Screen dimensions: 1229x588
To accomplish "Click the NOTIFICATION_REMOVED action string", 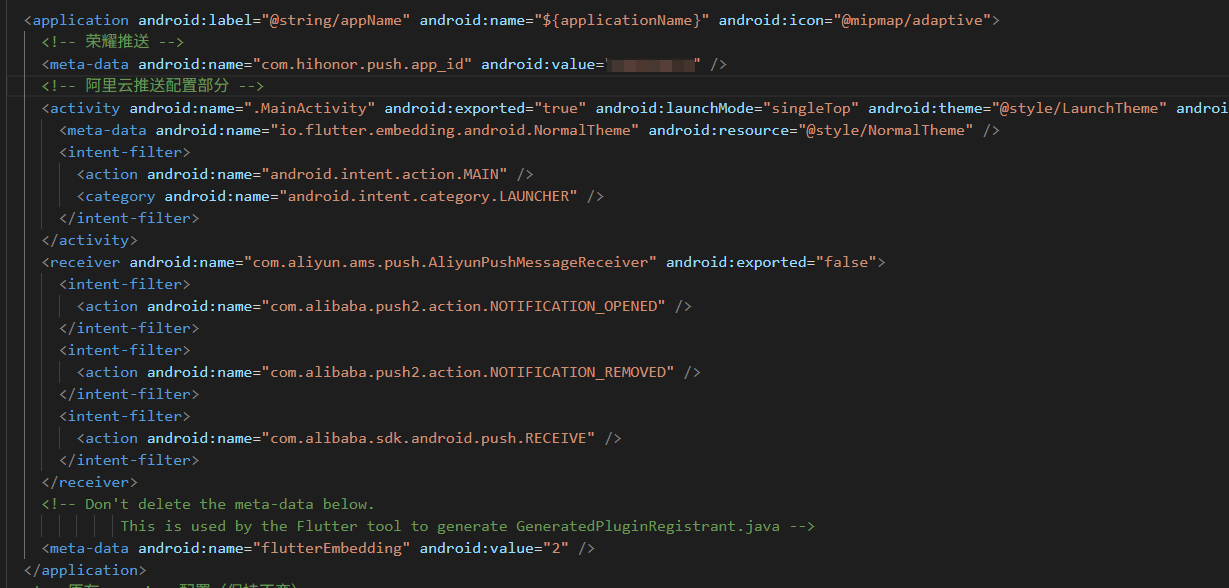I will (468, 372).
